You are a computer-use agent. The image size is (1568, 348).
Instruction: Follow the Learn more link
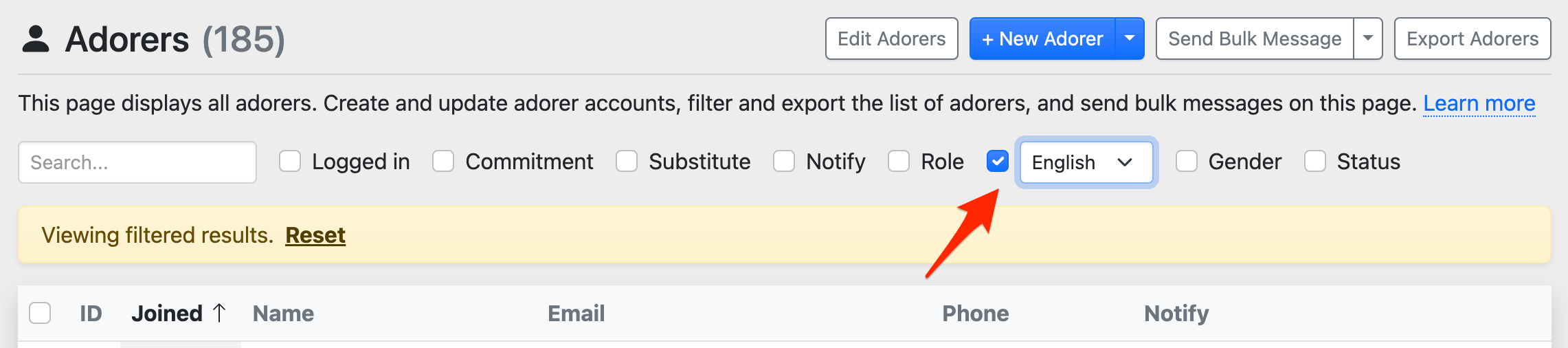(x=1479, y=103)
